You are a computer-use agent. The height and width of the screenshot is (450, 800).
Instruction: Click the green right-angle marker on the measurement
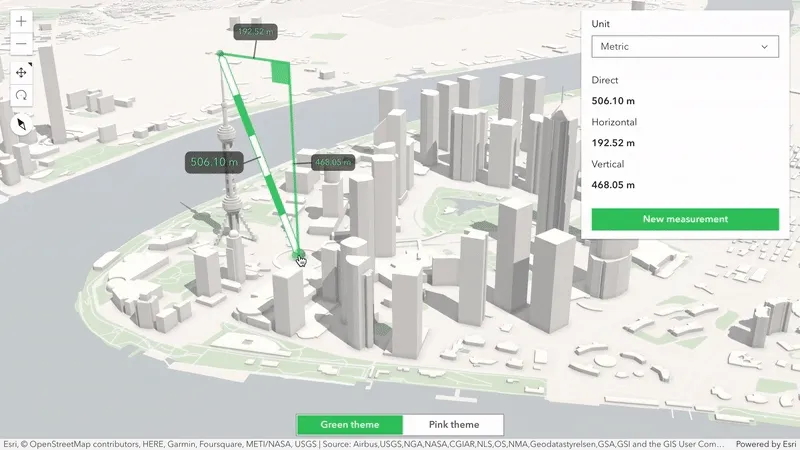pyautogui.click(x=281, y=71)
